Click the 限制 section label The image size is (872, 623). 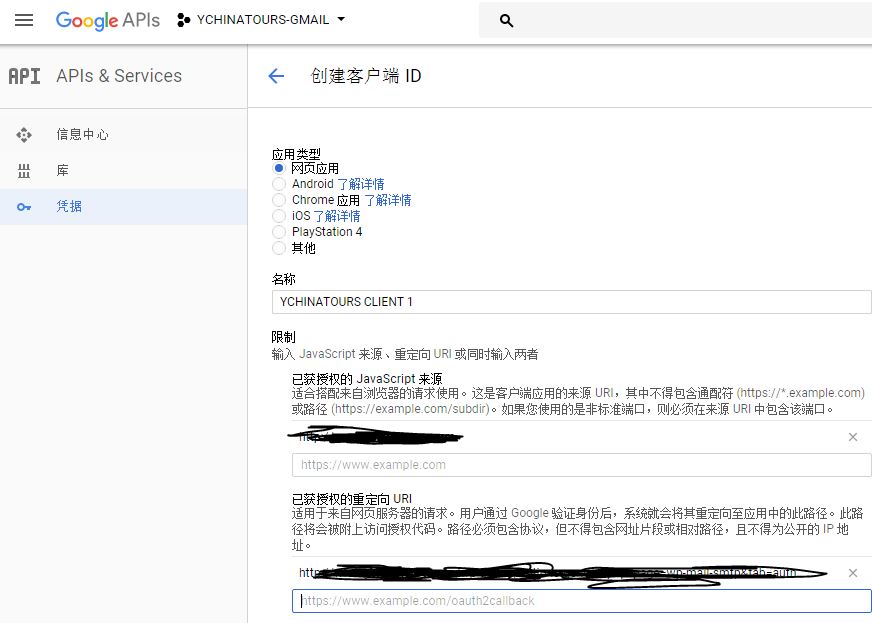284,337
